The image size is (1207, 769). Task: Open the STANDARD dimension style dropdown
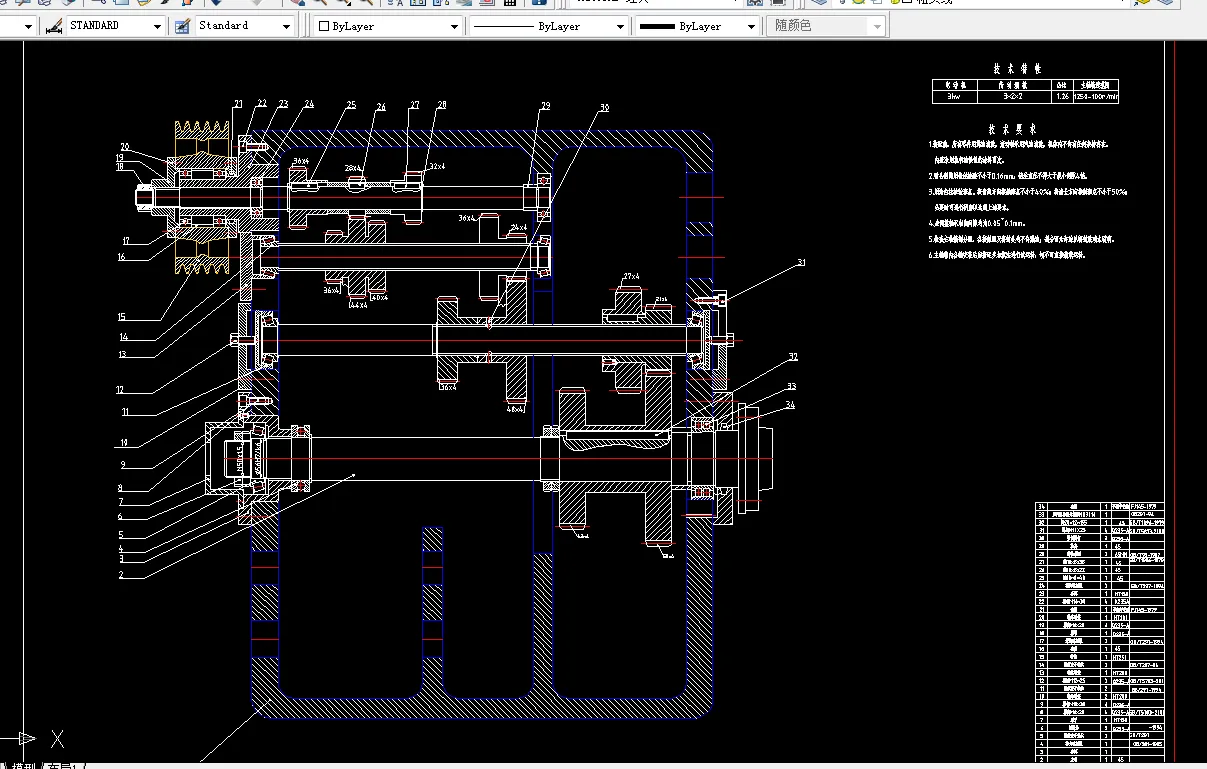(x=157, y=27)
